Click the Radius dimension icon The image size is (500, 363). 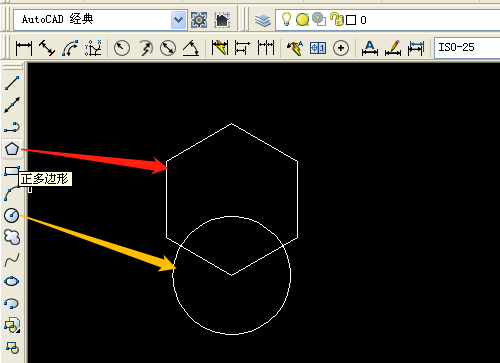122,48
